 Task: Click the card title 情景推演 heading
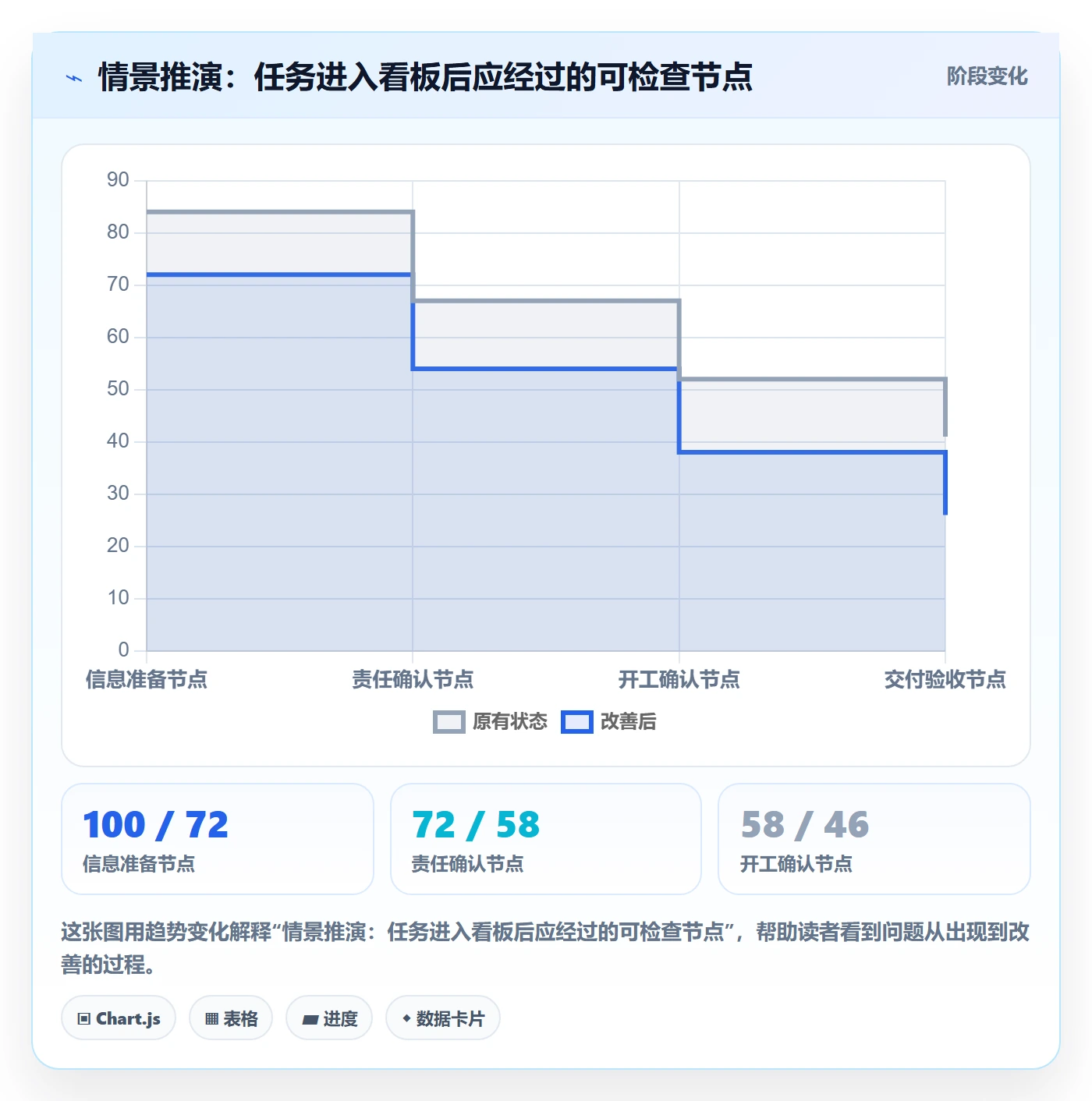click(x=425, y=76)
